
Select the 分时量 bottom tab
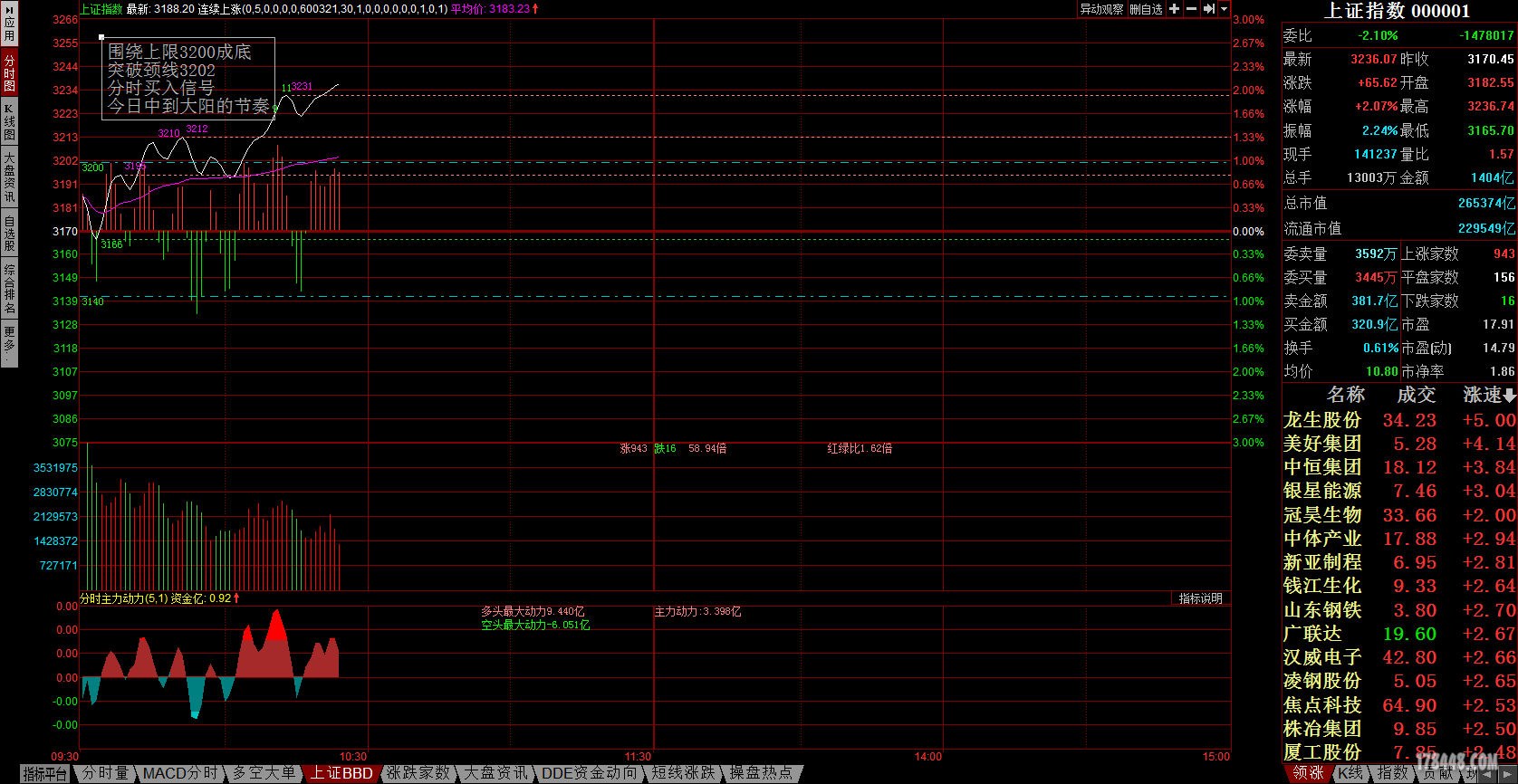[x=105, y=773]
